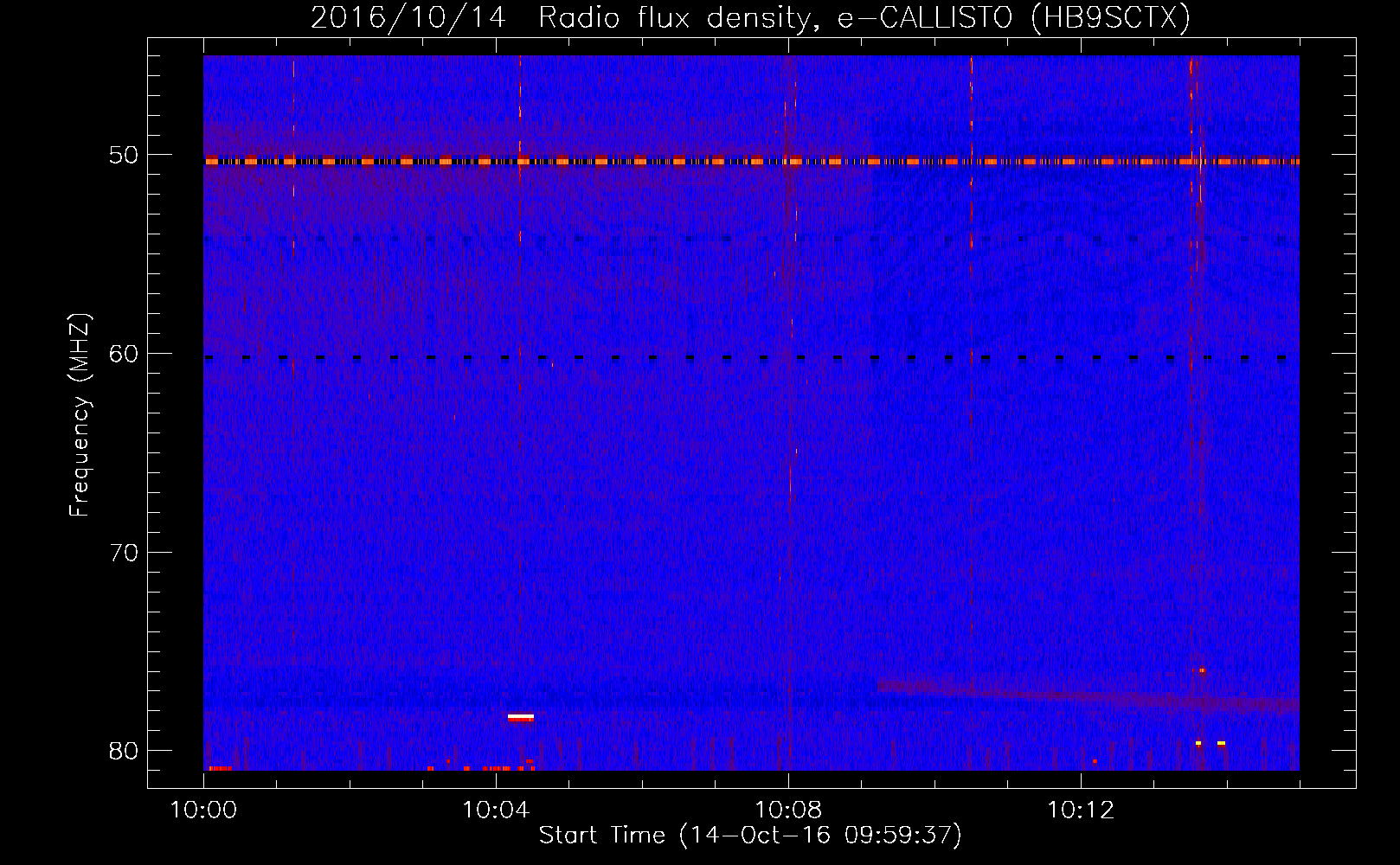Image resolution: width=1400 pixels, height=865 pixels.
Task: Click the 10:04 time tick label
Action: 496,811
